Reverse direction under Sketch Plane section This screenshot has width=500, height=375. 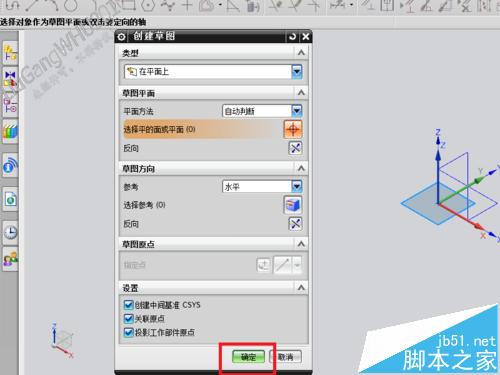click(295, 148)
